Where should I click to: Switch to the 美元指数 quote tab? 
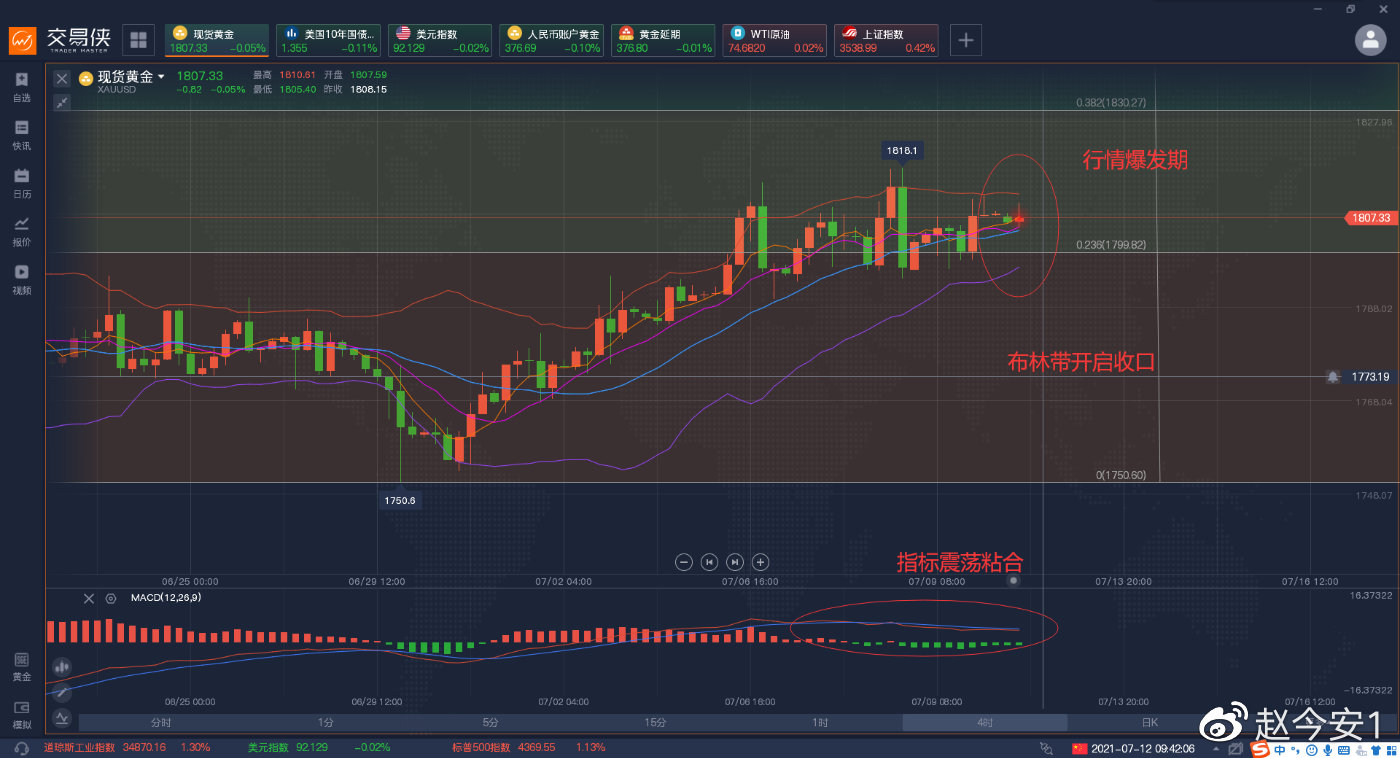441,40
